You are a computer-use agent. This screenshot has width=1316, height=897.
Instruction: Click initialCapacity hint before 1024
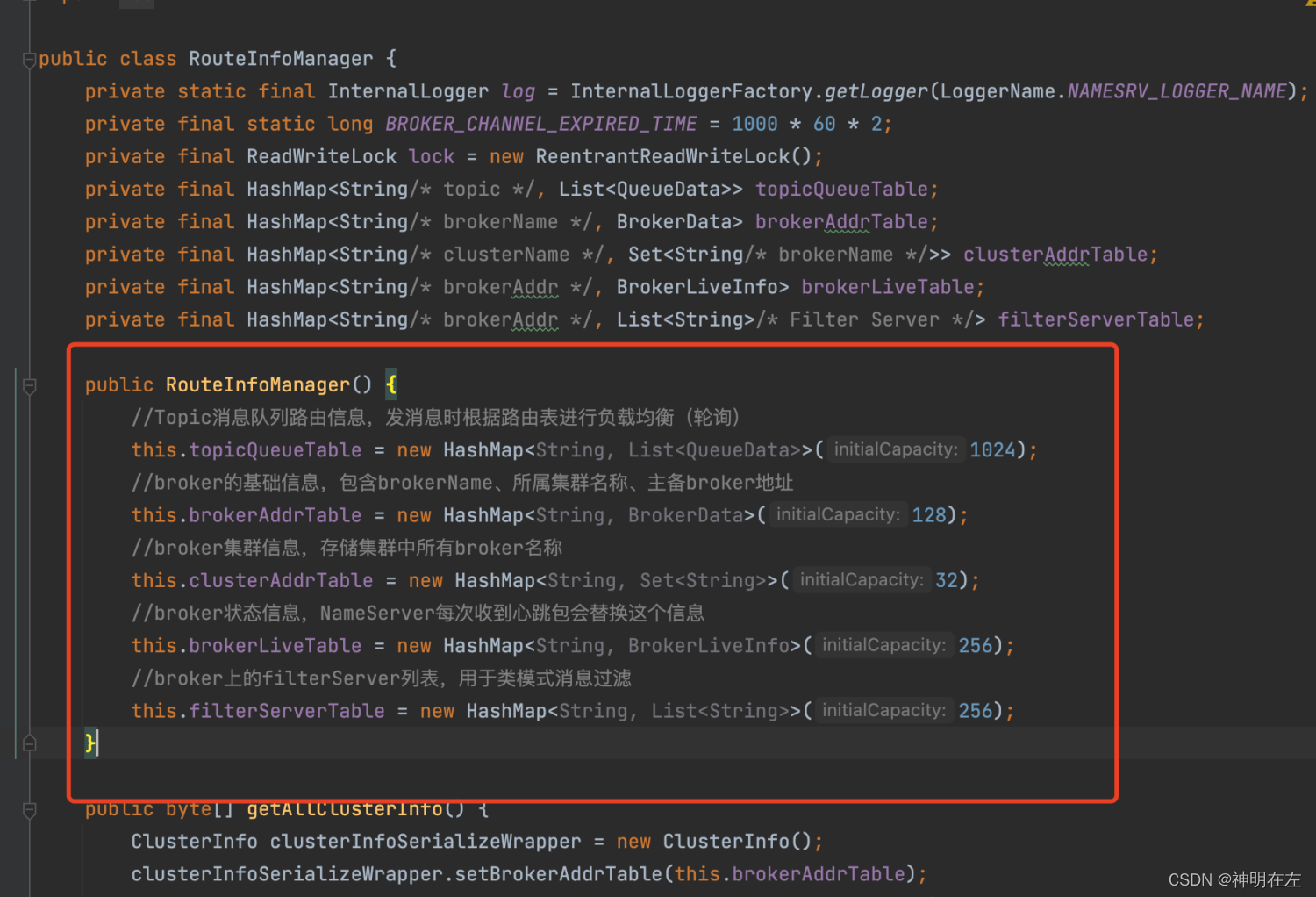click(896, 449)
